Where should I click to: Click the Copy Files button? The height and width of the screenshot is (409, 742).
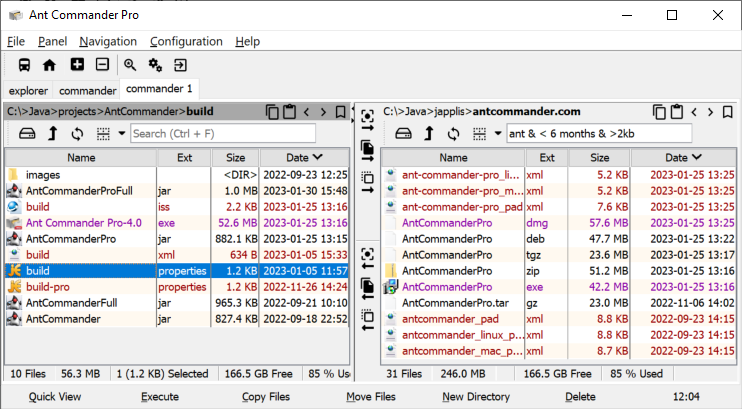pos(265,397)
